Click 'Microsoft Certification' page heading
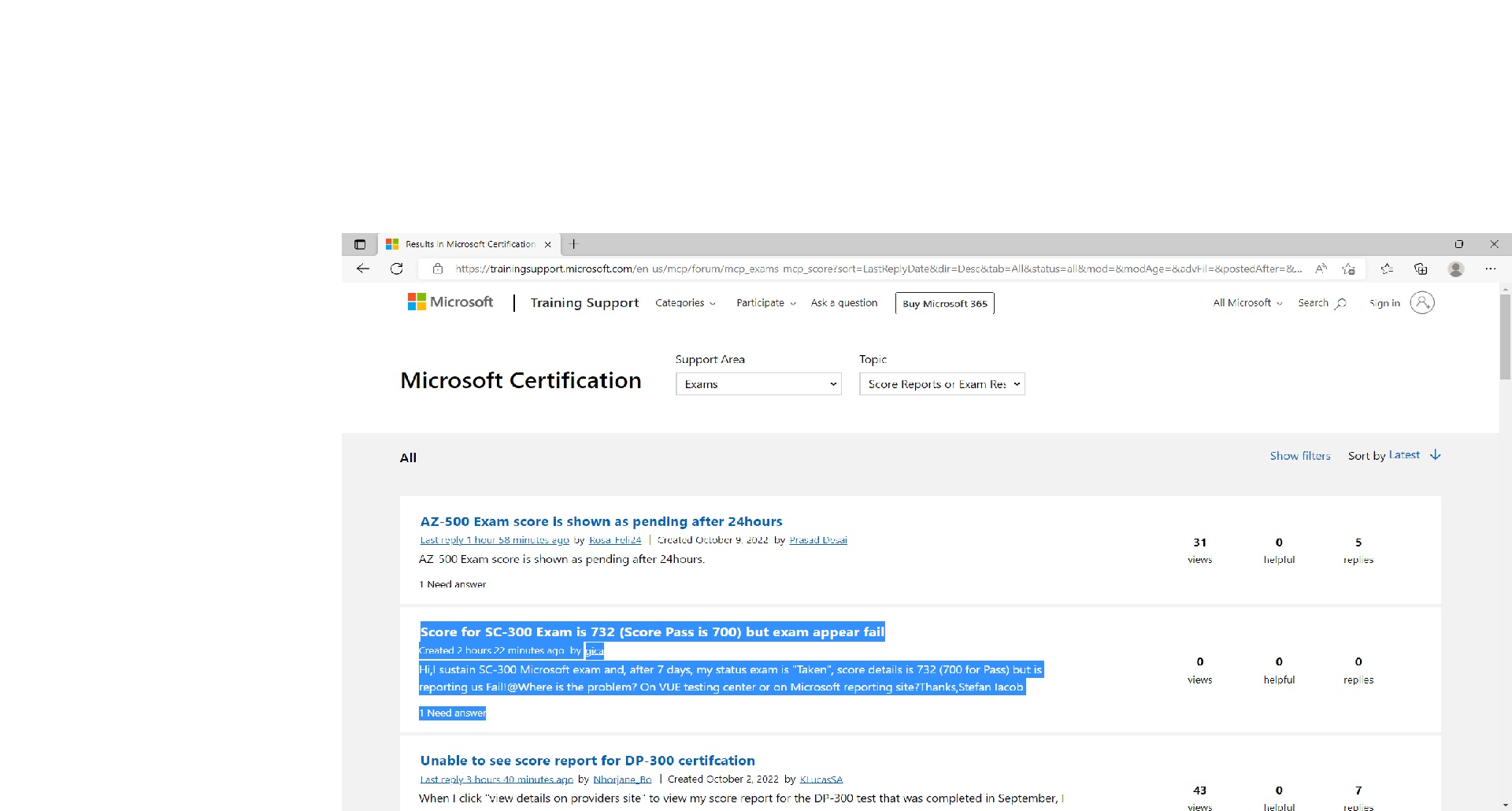Image resolution: width=1512 pixels, height=811 pixels. tap(521, 380)
